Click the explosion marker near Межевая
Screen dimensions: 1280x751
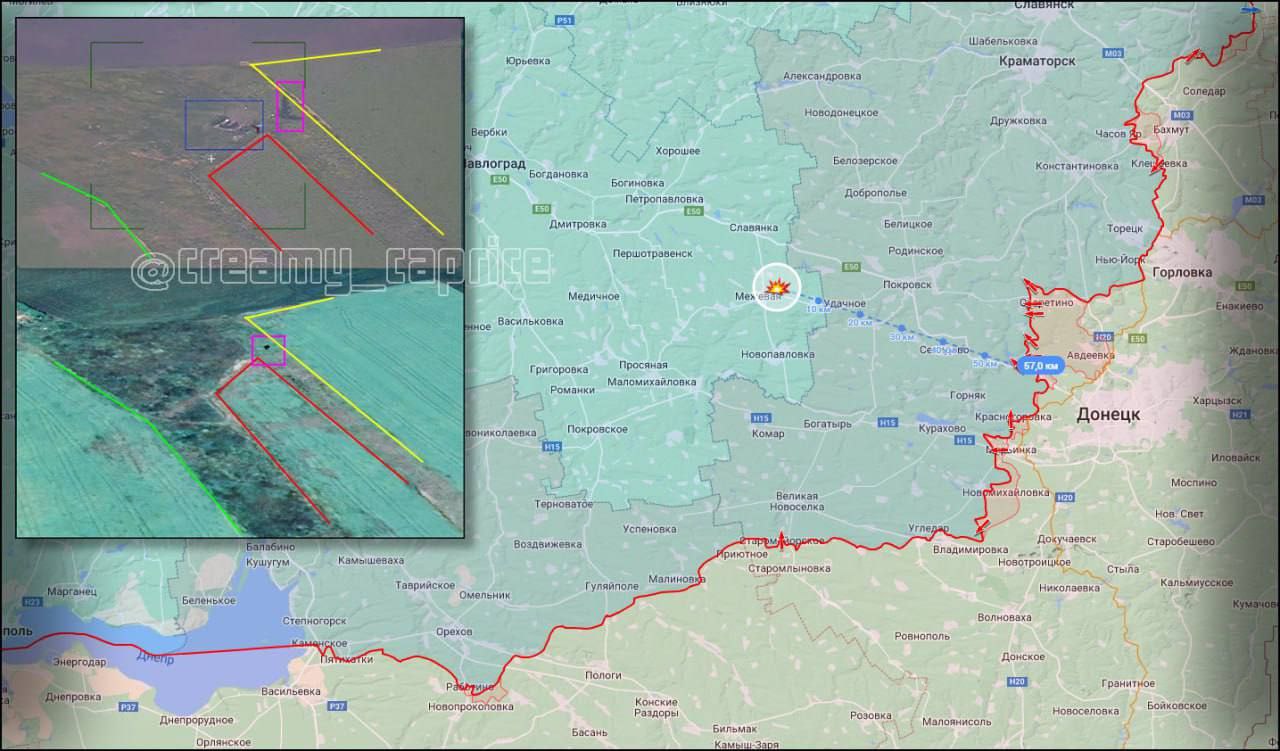point(777,288)
